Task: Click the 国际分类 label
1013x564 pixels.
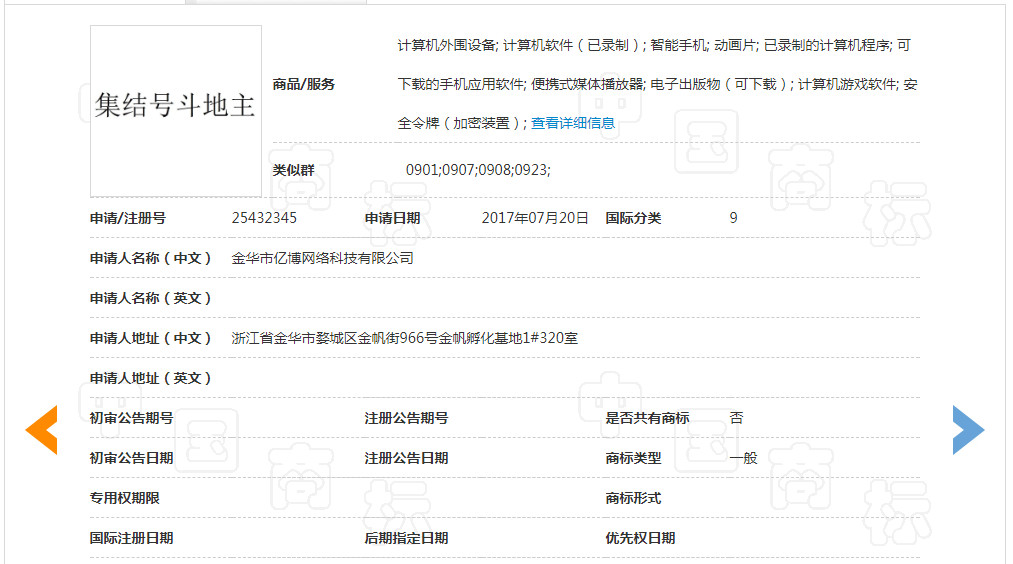Action: (x=633, y=218)
